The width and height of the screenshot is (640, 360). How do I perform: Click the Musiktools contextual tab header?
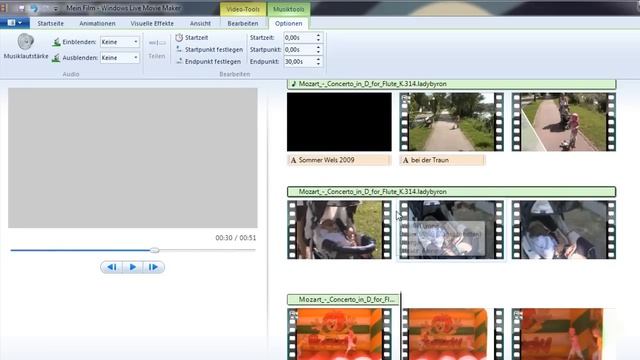point(289,9)
